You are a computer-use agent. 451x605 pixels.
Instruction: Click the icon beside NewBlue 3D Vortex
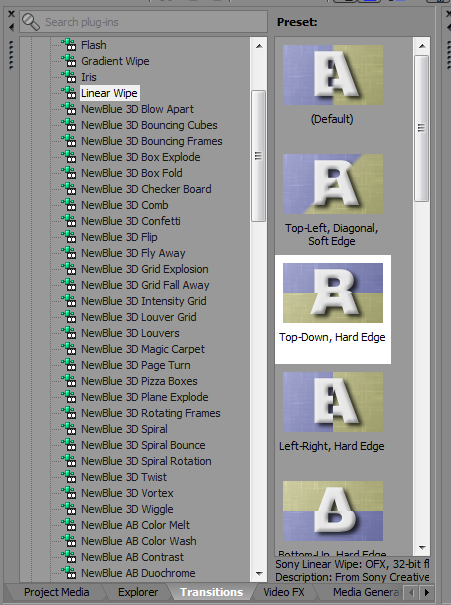point(69,493)
